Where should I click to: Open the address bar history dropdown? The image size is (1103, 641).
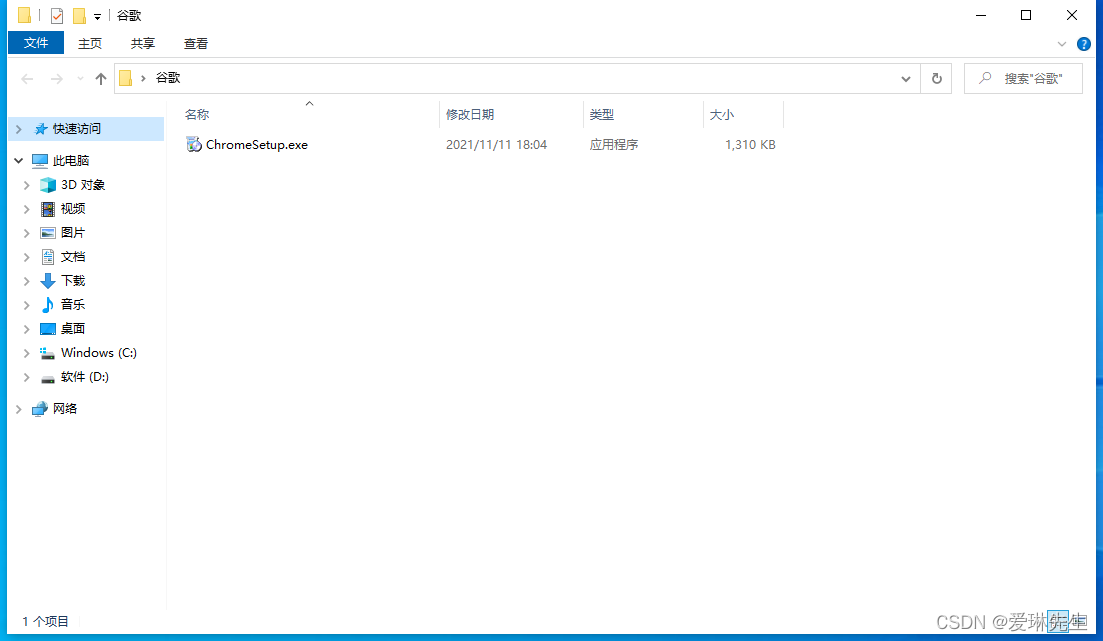tap(906, 79)
